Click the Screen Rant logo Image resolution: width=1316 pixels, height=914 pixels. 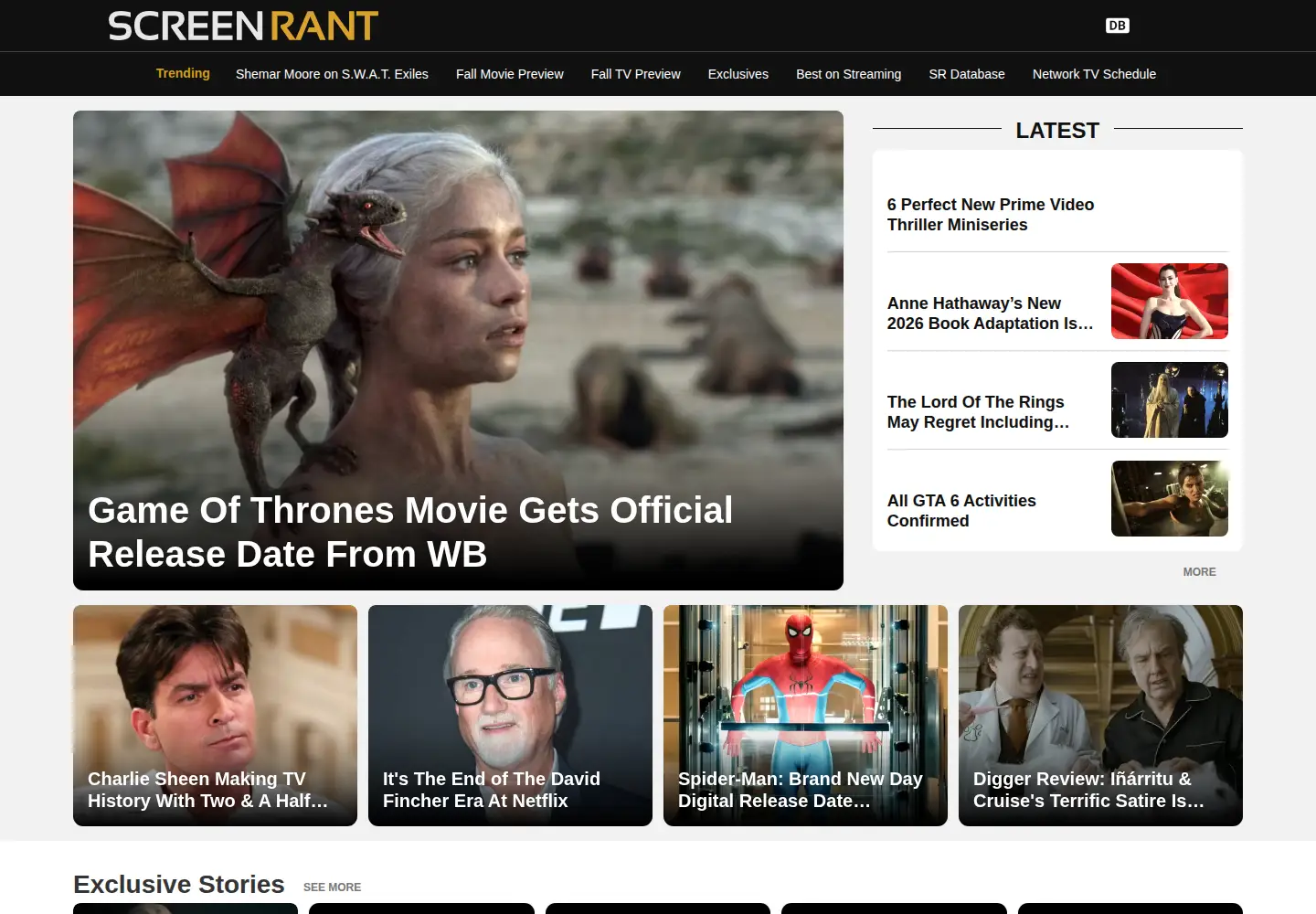243,26
